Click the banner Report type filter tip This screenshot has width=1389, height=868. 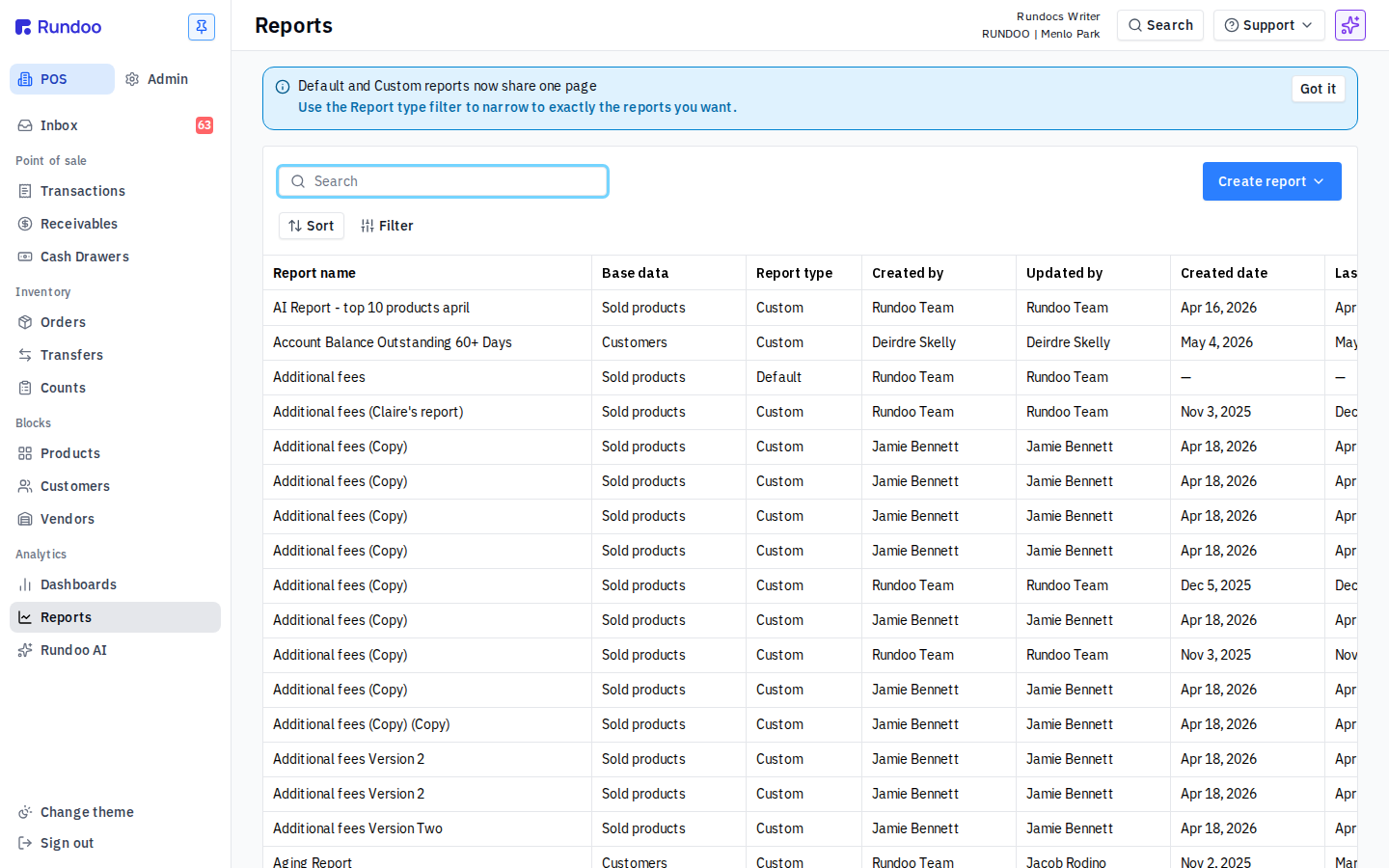point(517,107)
